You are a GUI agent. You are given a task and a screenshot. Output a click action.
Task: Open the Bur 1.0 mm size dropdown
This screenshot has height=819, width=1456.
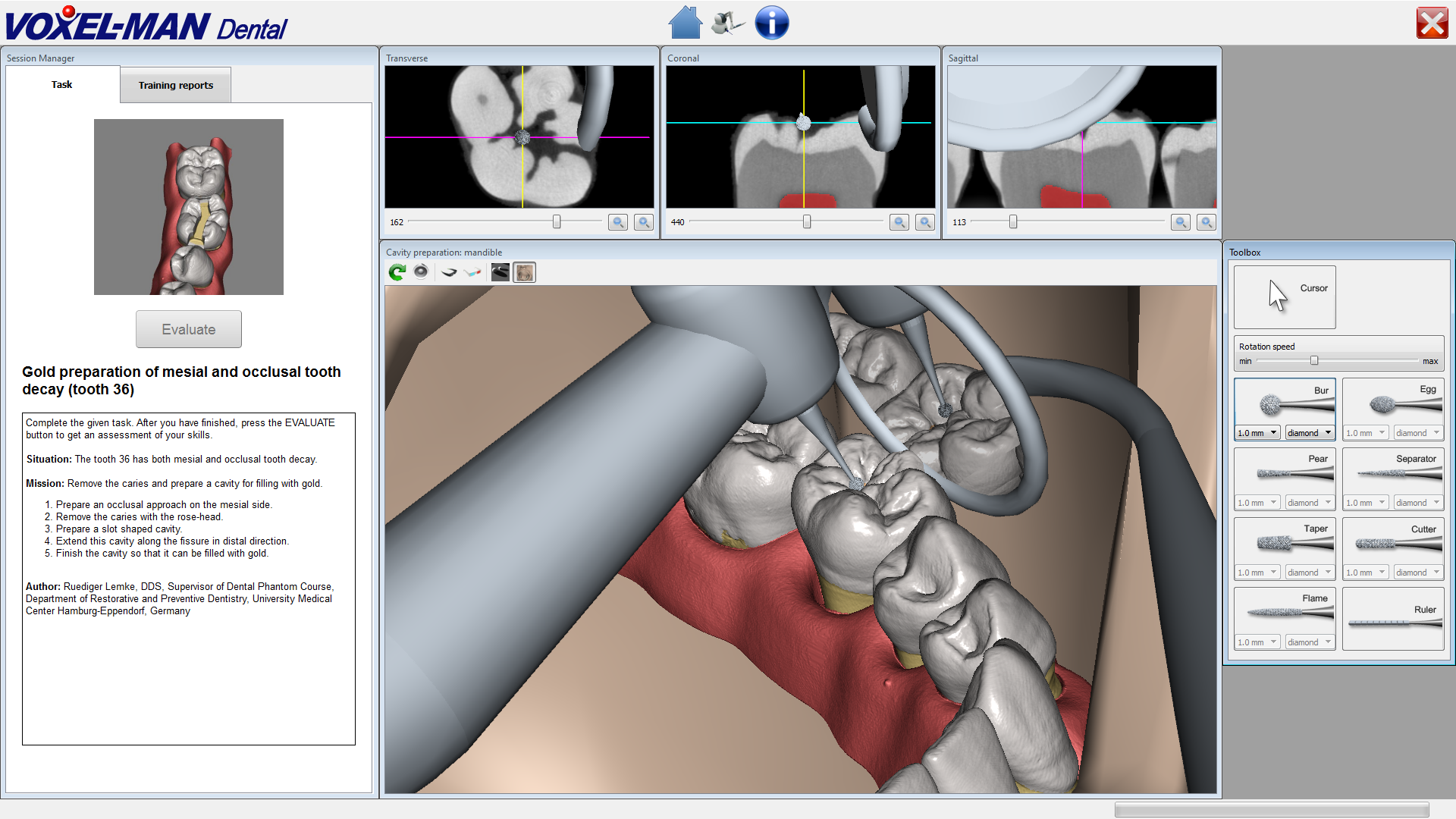(x=1258, y=433)
